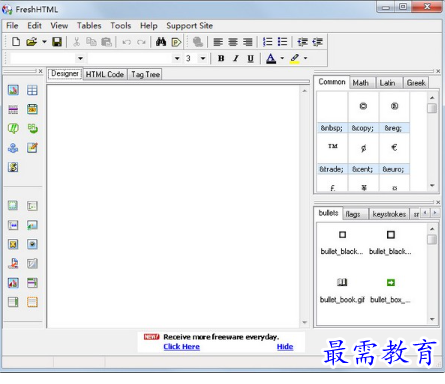Insert a bulleted list

pyautogui.click(x=282, y=42)
